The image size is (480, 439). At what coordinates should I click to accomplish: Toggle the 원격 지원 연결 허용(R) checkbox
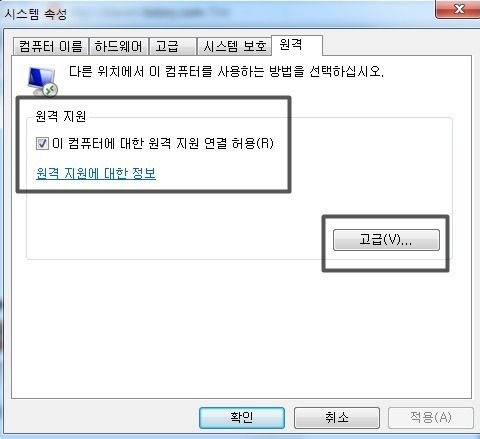pyautogui.click(x=42, y=144)
